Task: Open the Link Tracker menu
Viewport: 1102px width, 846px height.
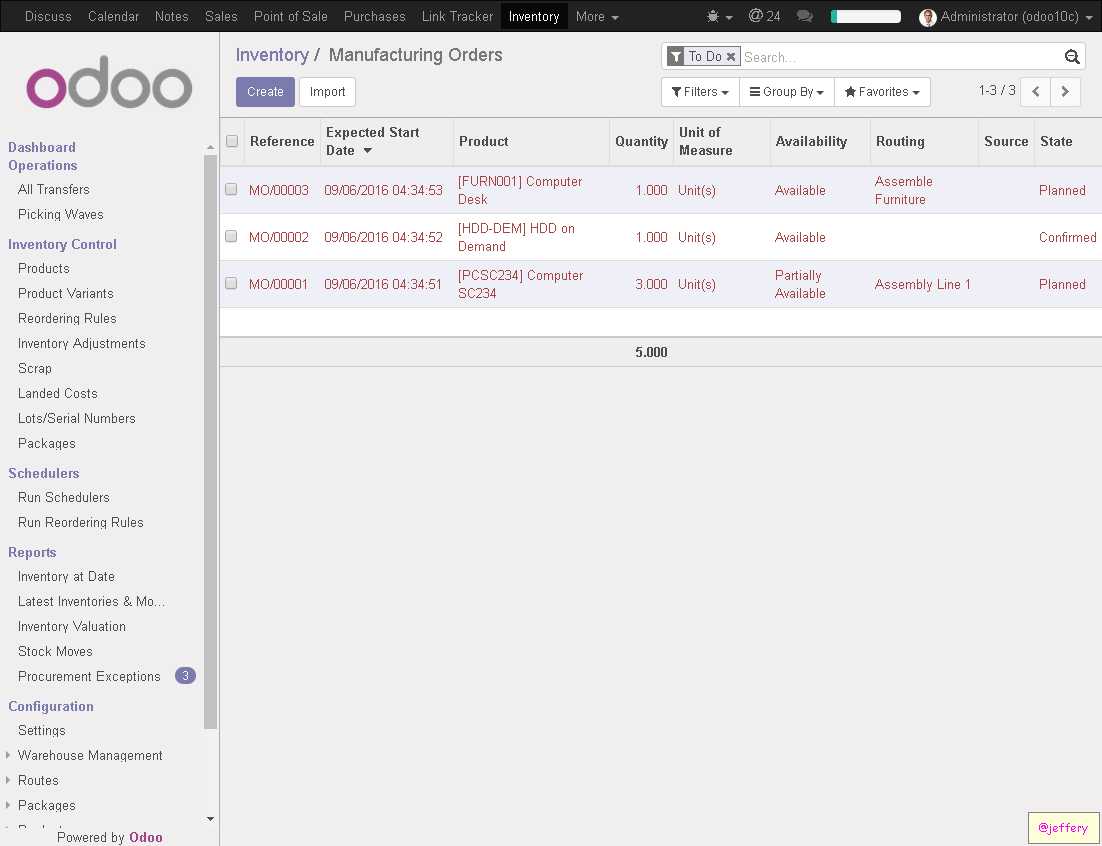Action: (458, 16)
